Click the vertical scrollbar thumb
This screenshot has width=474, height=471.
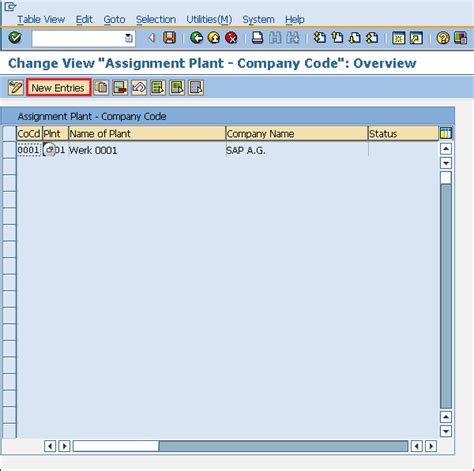click(446, 177)
